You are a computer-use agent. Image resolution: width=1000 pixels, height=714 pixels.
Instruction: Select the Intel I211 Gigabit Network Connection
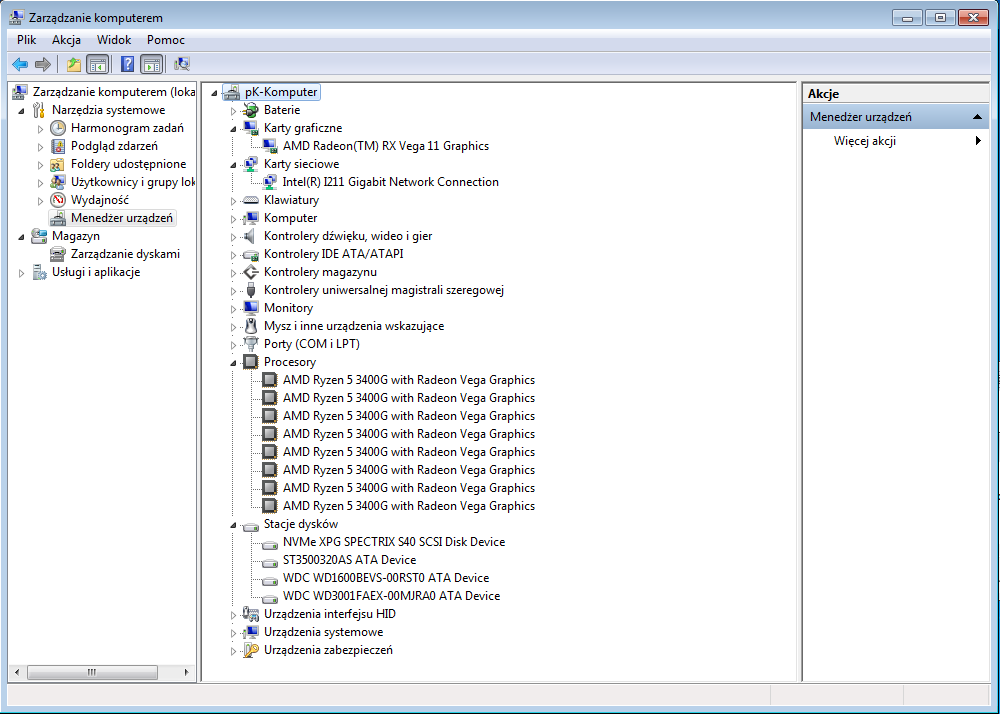390,182
